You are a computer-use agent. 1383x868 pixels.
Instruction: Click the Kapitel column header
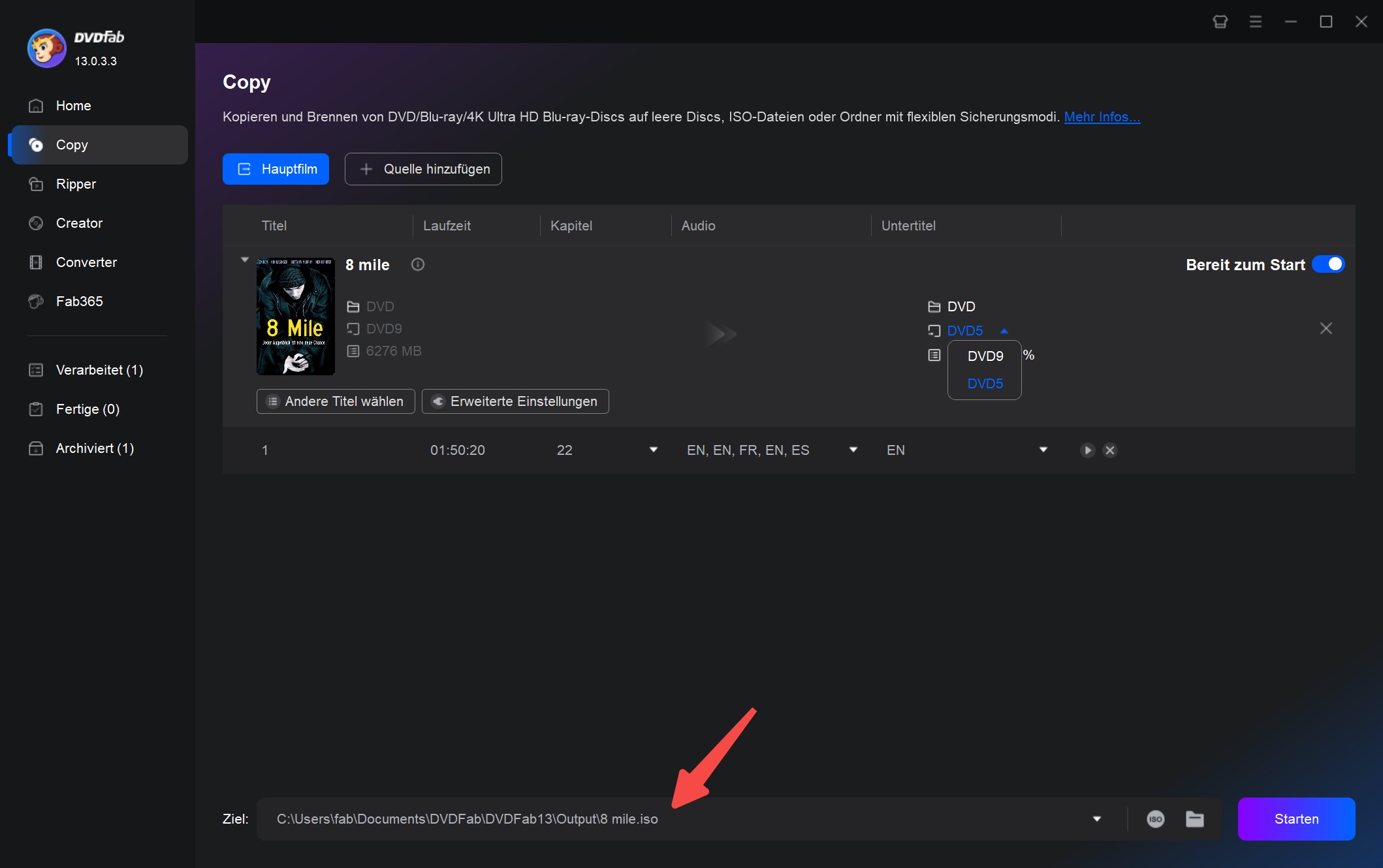click(x=571, y=226)
